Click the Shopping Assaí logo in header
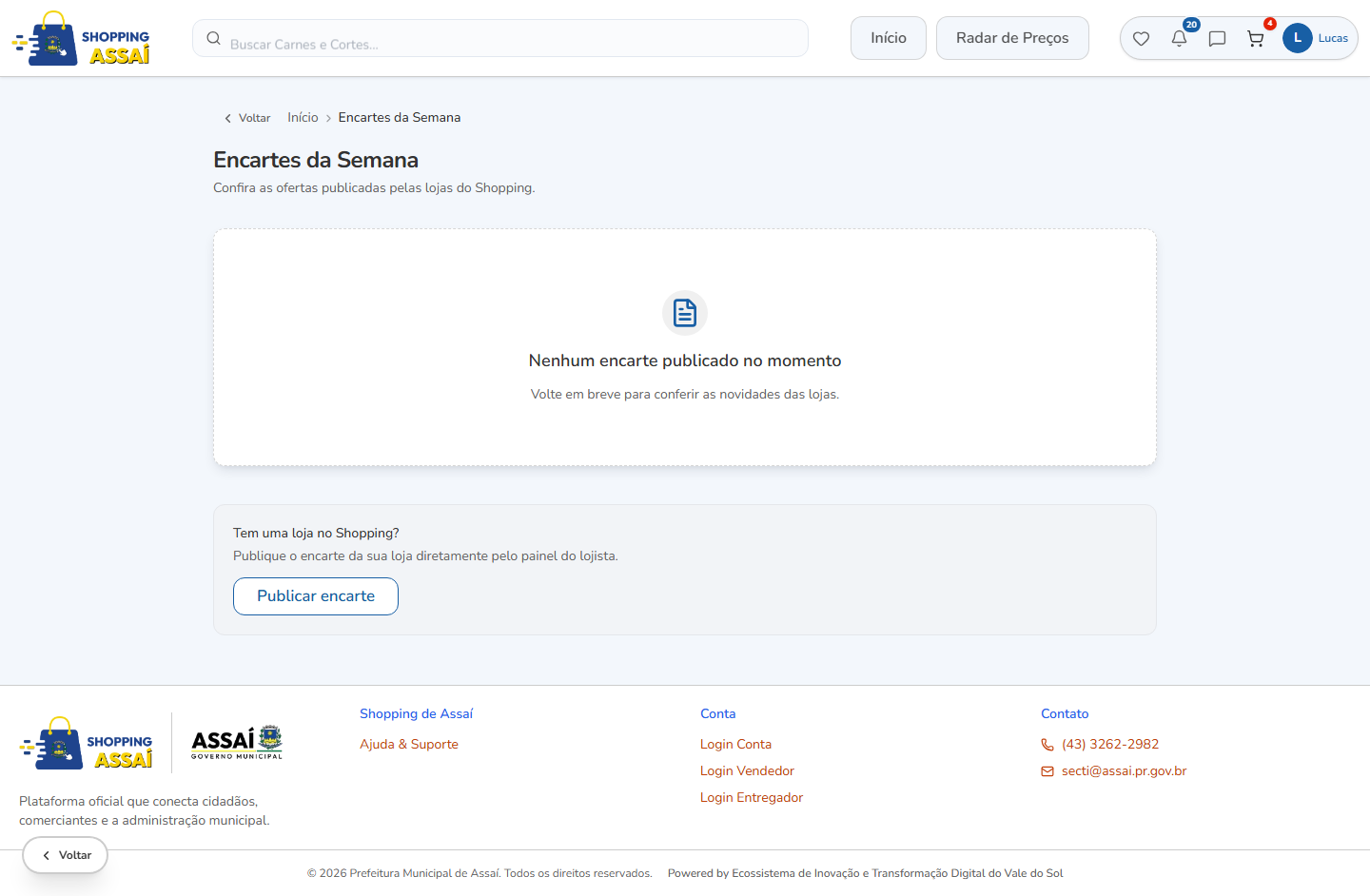This screenshot has height=896, width=1370. pos(81,38)
